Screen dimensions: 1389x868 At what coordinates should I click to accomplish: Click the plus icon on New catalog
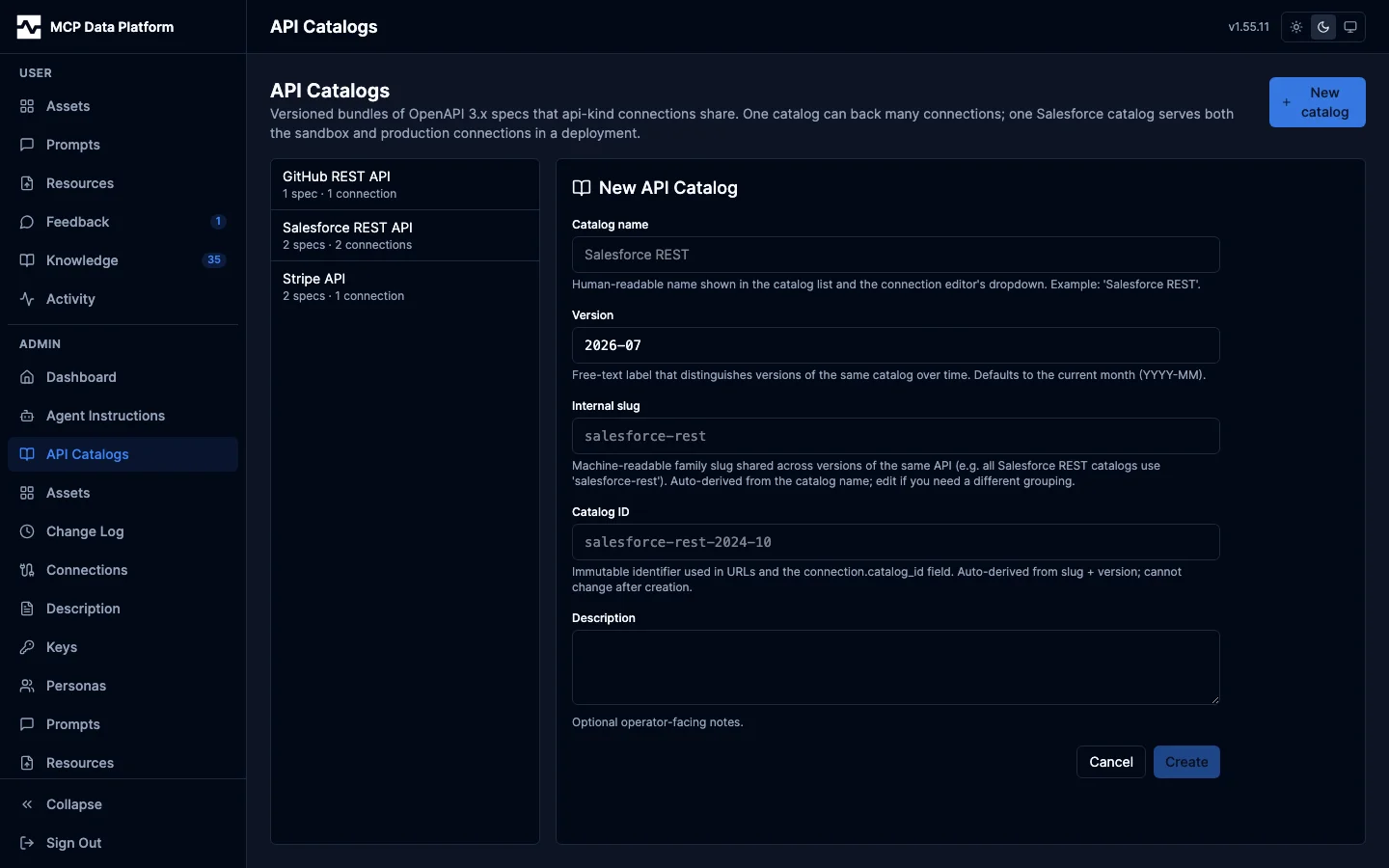coord(1287,102)
